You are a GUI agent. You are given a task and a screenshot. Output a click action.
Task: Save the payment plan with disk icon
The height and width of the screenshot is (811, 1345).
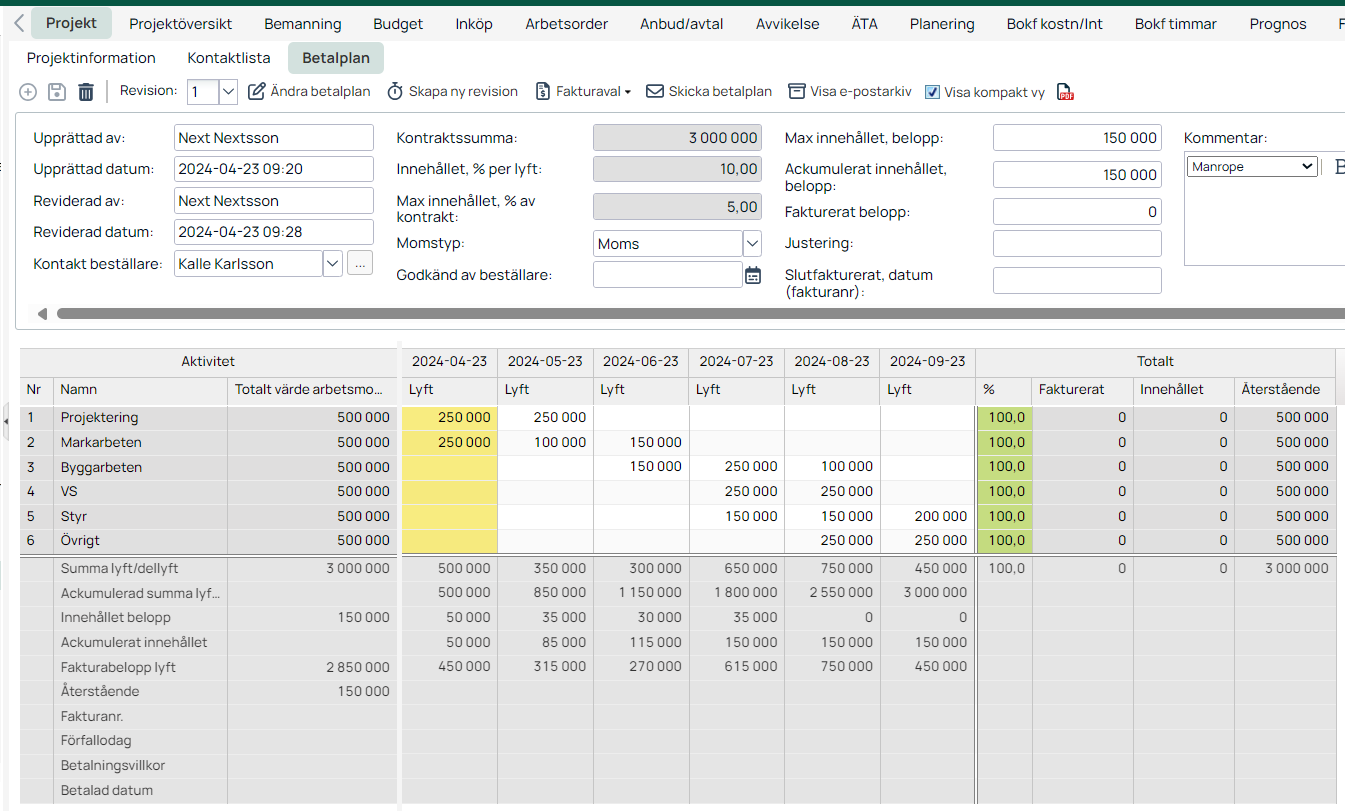(x=57, y=92)
